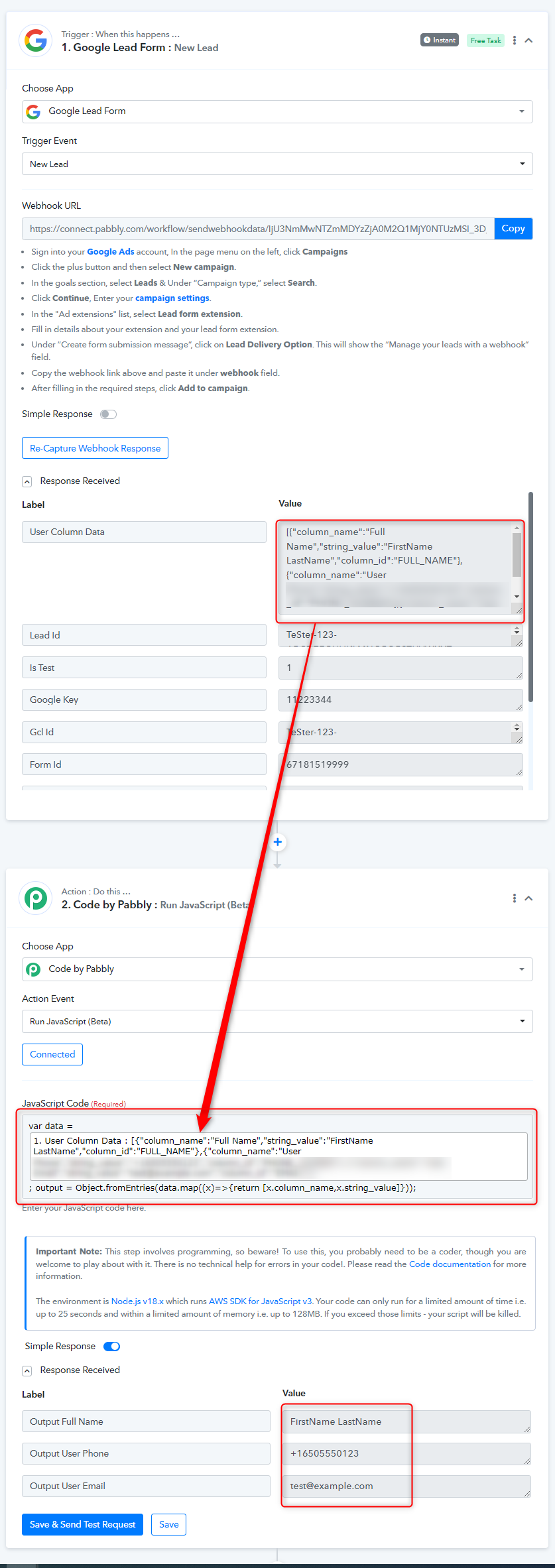Screen dimensions: 555x1568
Task: Click the Instant badge
Action: (x=439, y=40)
